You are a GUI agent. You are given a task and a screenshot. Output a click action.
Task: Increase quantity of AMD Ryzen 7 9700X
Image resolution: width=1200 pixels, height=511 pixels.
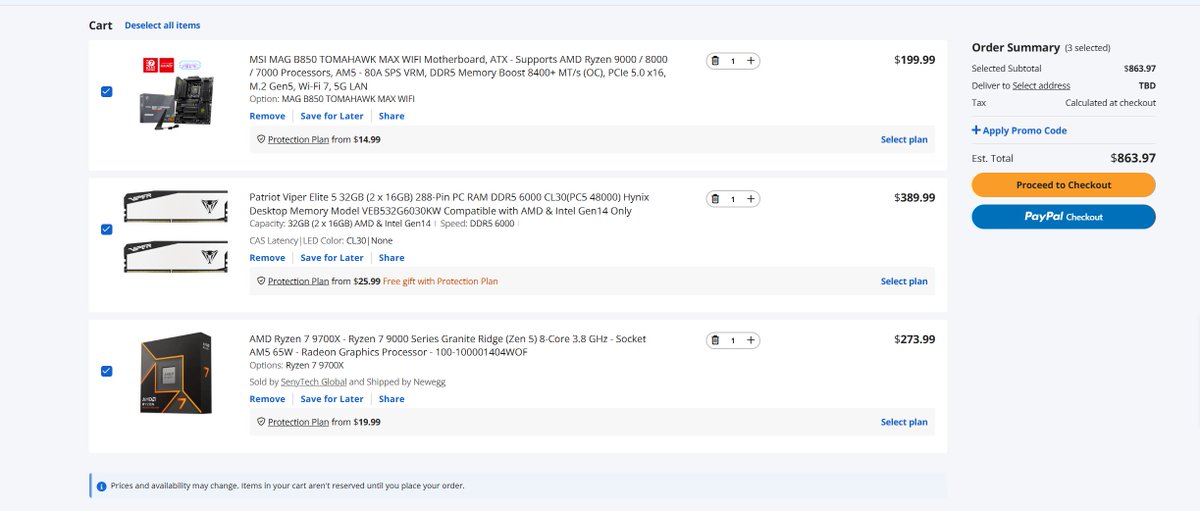[751, 340]
